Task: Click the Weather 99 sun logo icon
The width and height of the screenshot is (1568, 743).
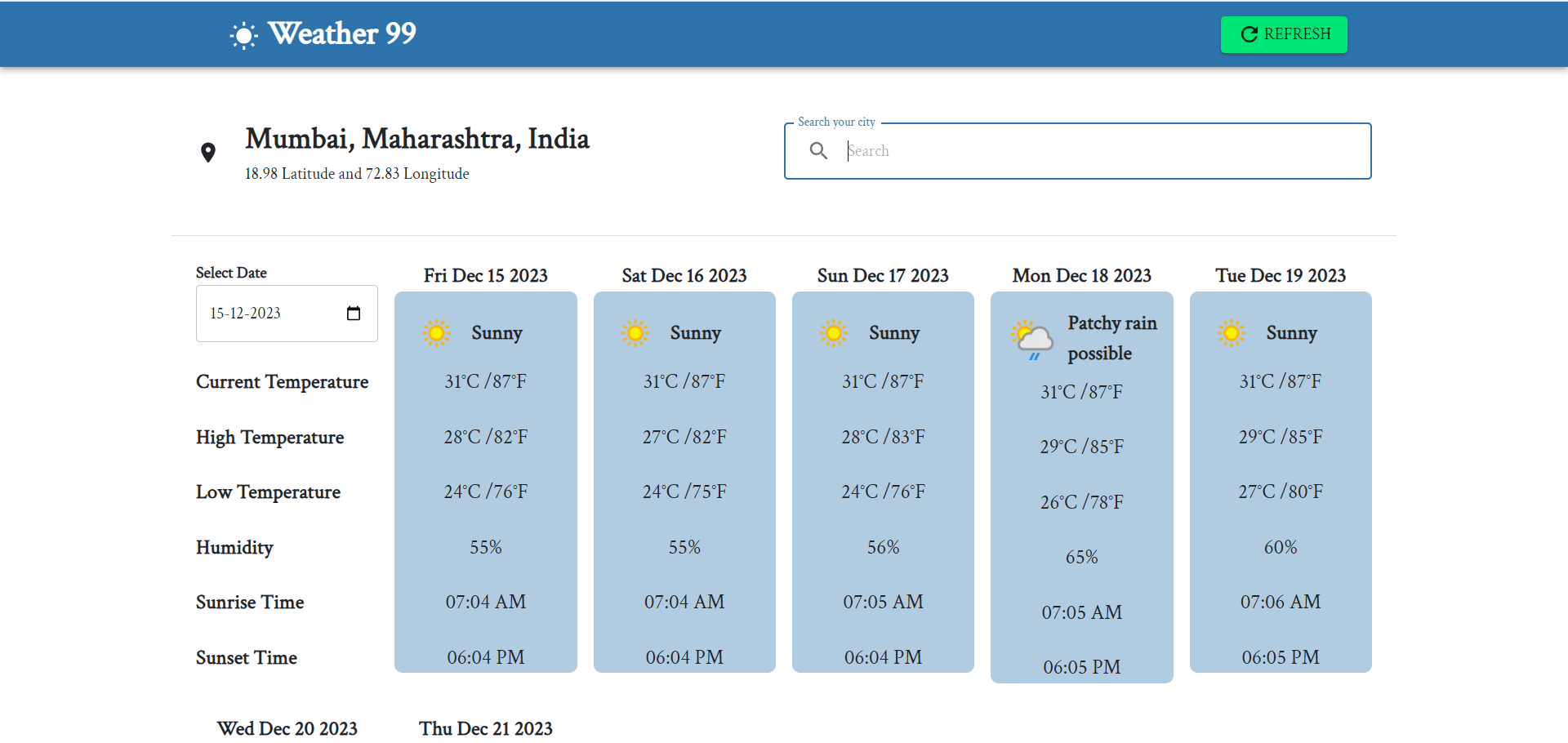Action: pos(243,34)
